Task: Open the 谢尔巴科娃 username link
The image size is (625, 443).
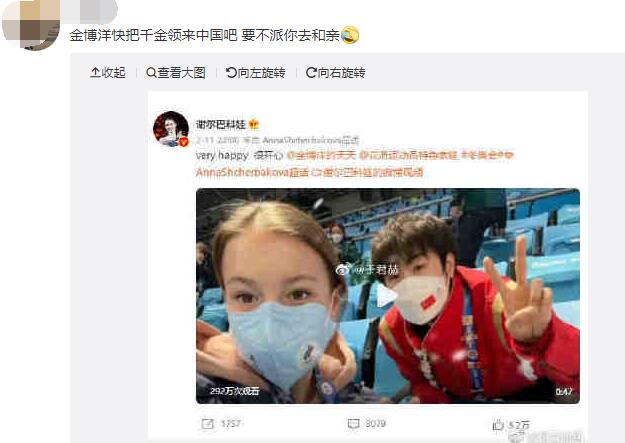Action: tap(220, 124)
